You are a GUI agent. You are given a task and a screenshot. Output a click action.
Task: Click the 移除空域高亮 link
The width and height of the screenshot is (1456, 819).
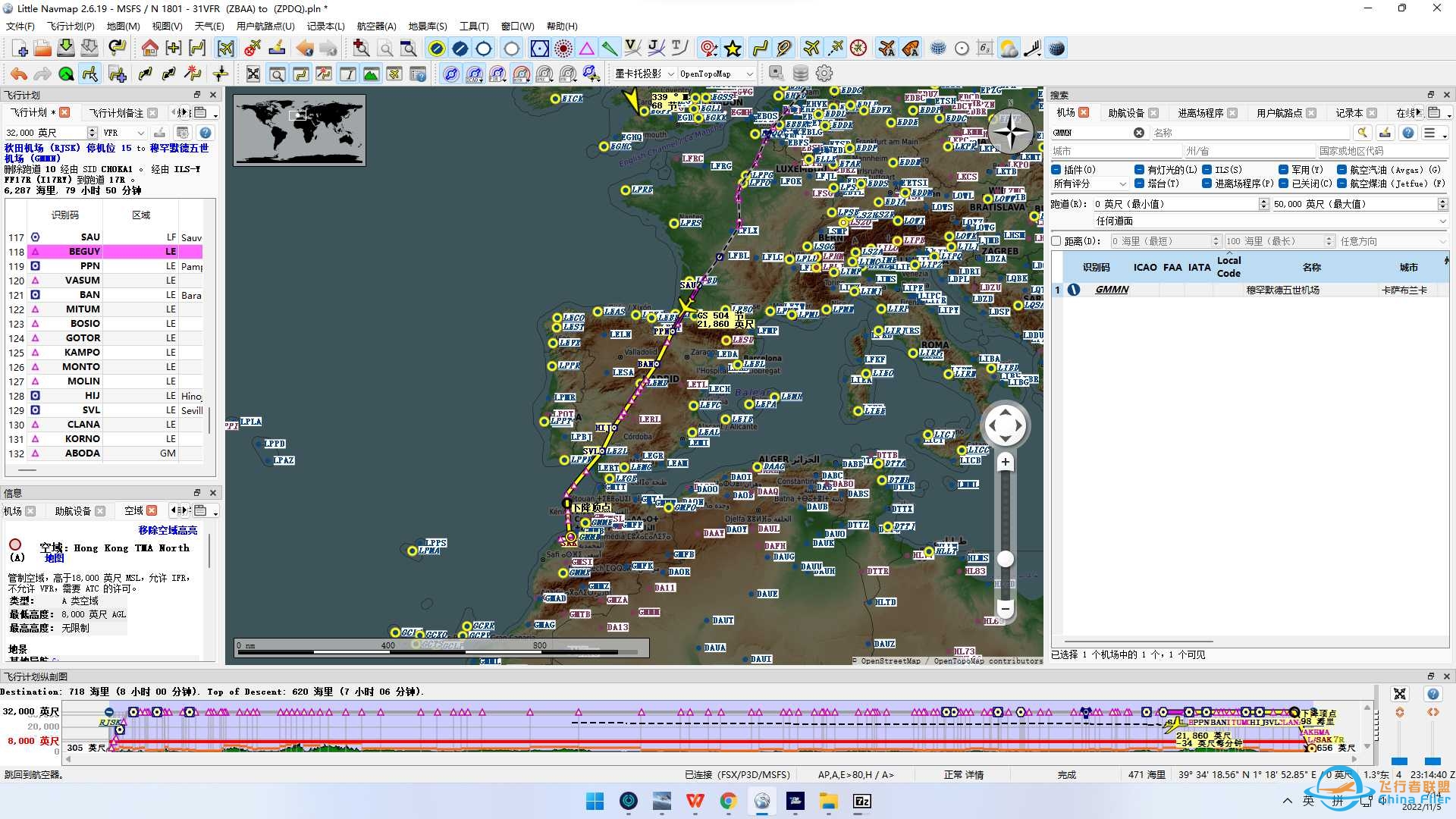coord(168,530)
